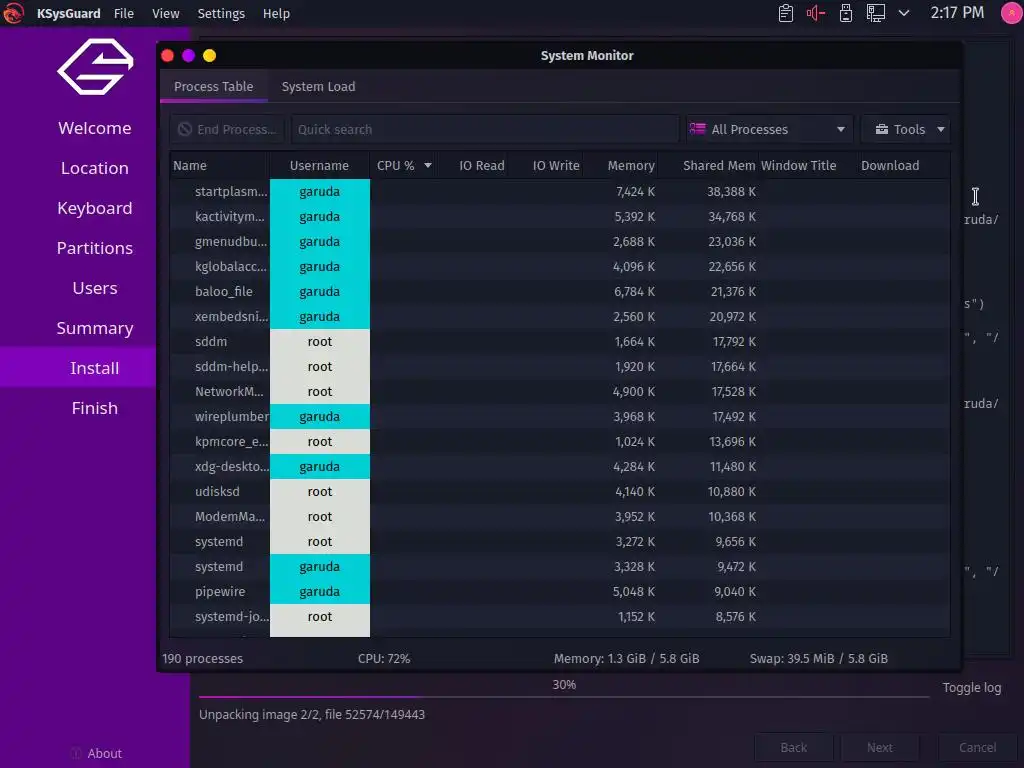The width and height of the screenshot is (1024, 768).
Task: Click the About link in installer sidebar
Action: point(97,754)
